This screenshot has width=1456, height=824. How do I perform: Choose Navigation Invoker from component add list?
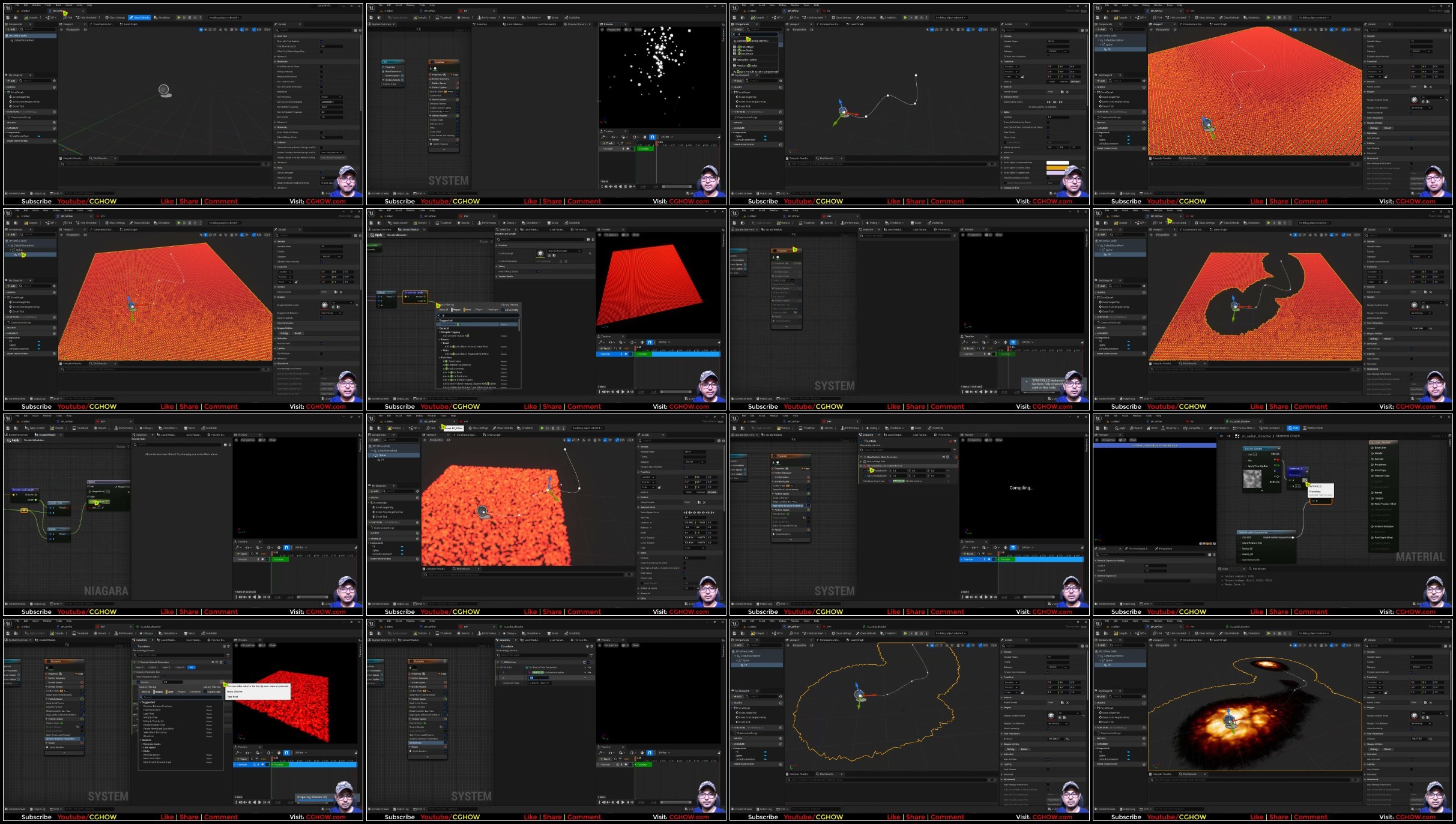click(x=746, y=59)
